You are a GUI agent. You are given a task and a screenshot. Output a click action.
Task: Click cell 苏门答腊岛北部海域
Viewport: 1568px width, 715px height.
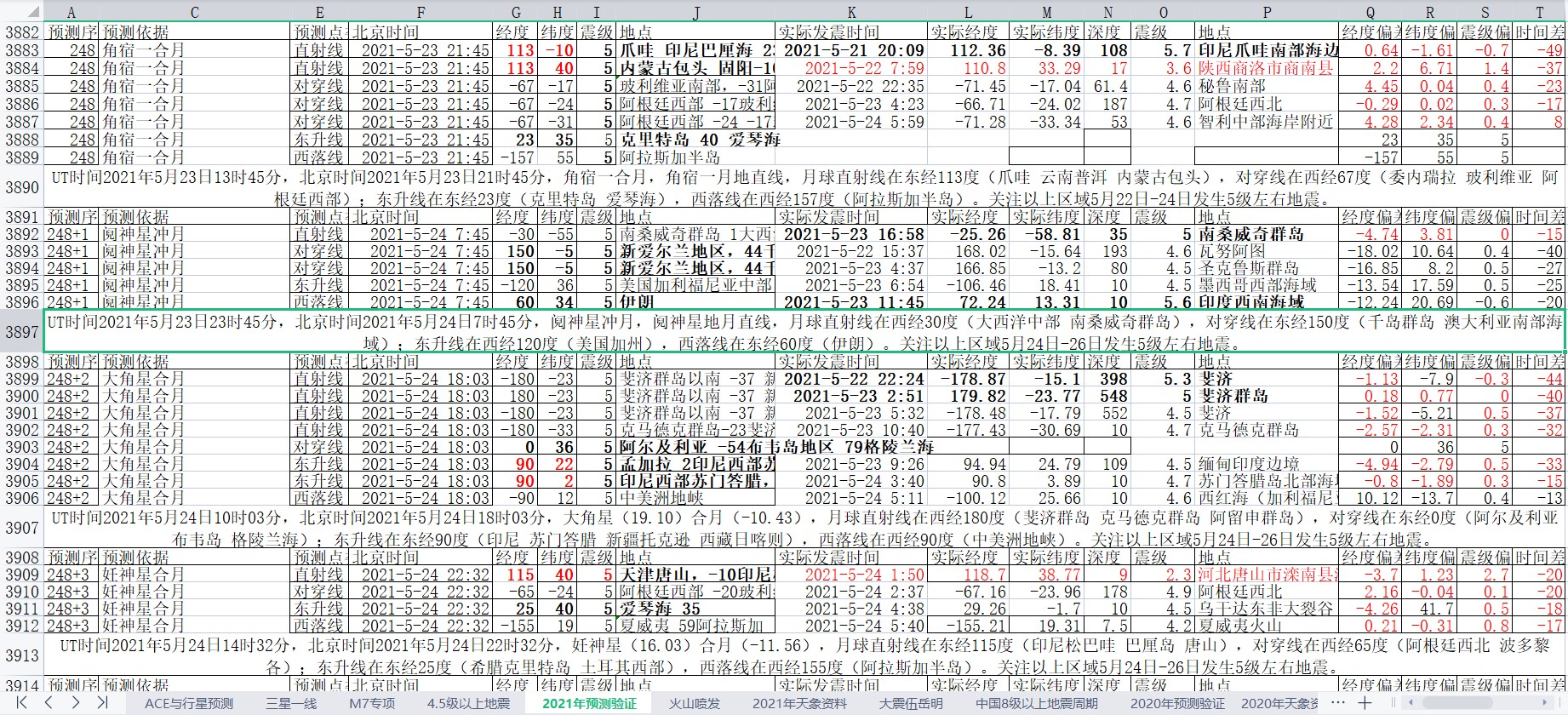pos(1267,481)
